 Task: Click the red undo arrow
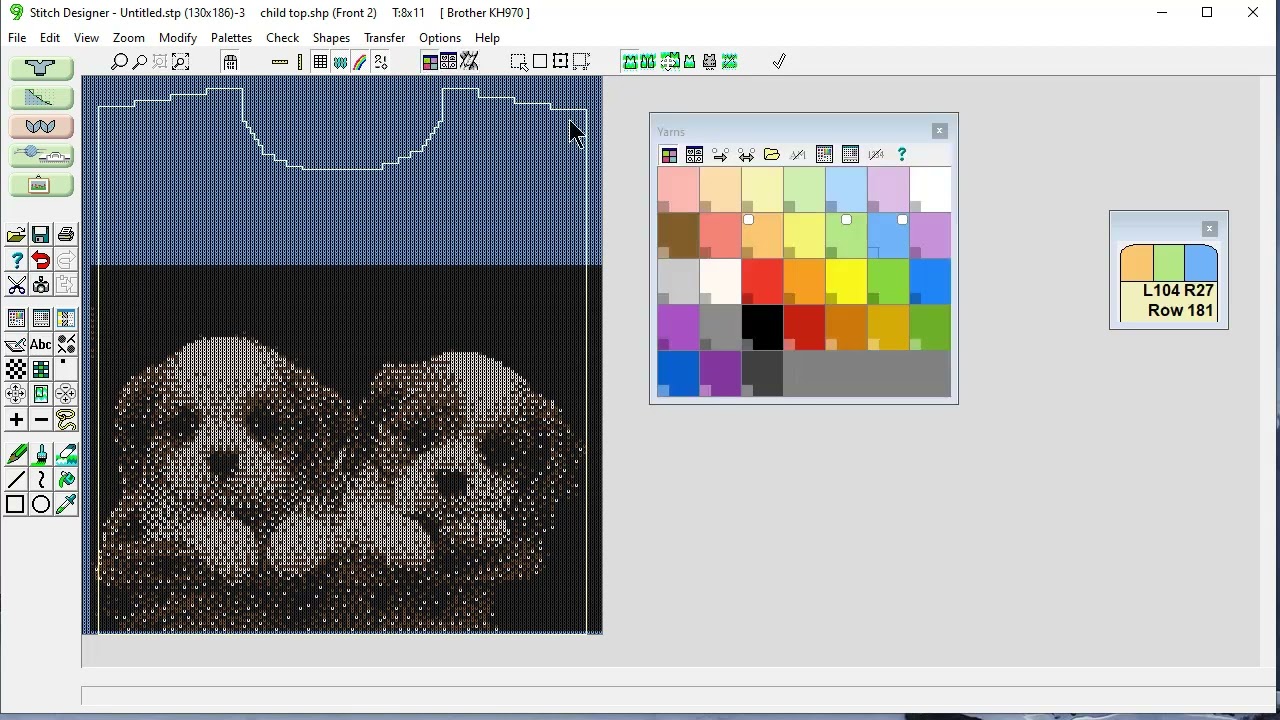pyautogui.click(x=41, y=260)
